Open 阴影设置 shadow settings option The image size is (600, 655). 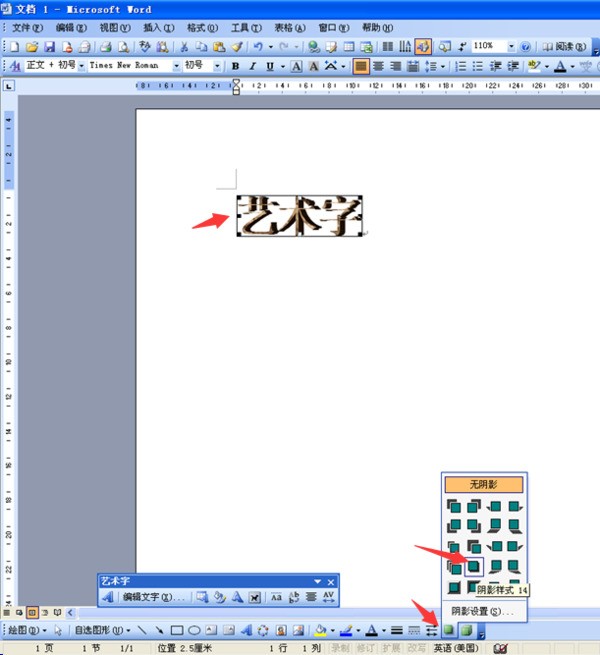482,611
